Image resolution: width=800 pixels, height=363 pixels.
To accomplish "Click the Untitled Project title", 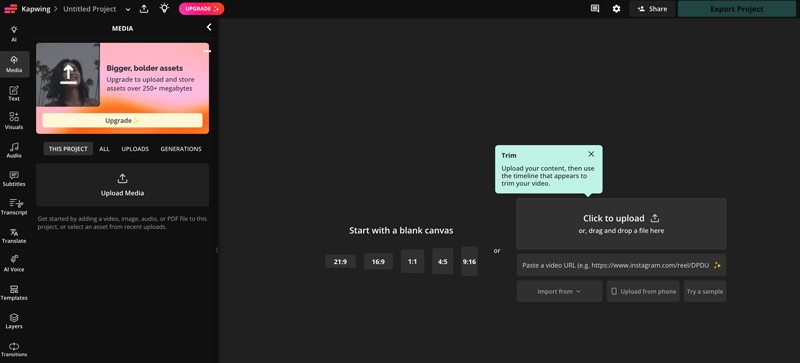I will pos(90,9).
